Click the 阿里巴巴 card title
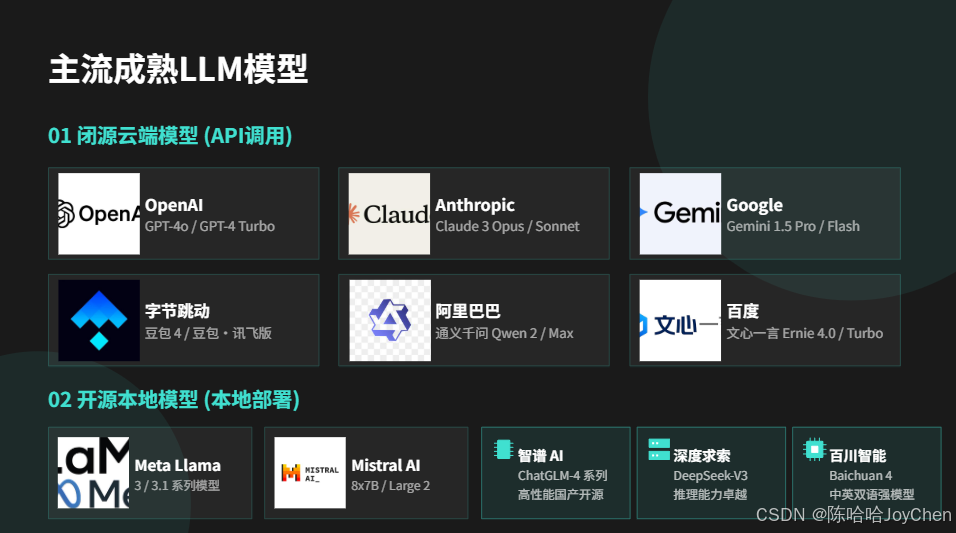This screenshot has width=956, height=533. click(x=468, y=311)
